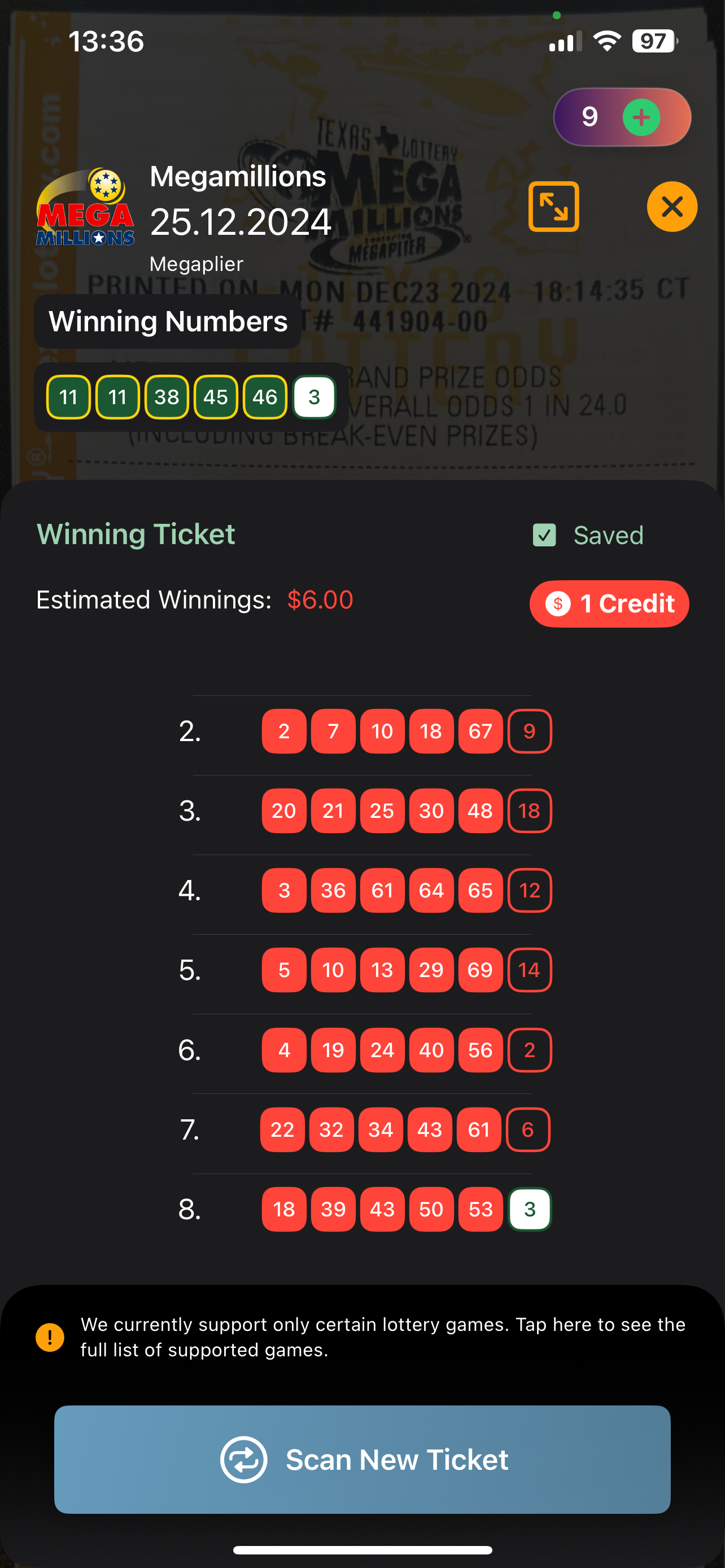The width and height of the screenshot is (725, 1568).
Task: Tap the credits counter showing 9
Action: click(x=589, y=117)
